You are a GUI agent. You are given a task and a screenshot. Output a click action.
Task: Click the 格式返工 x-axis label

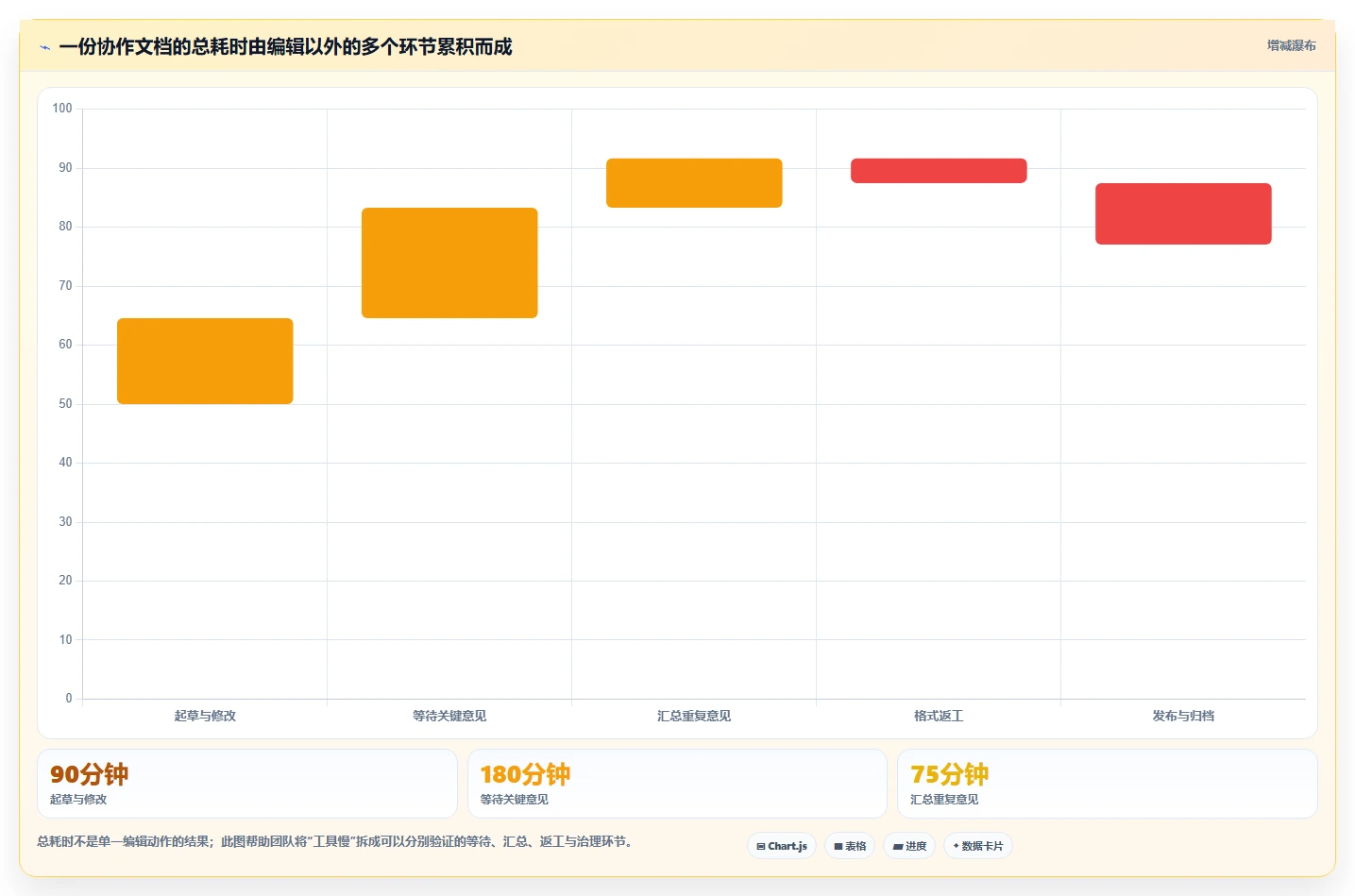[939, 716]
